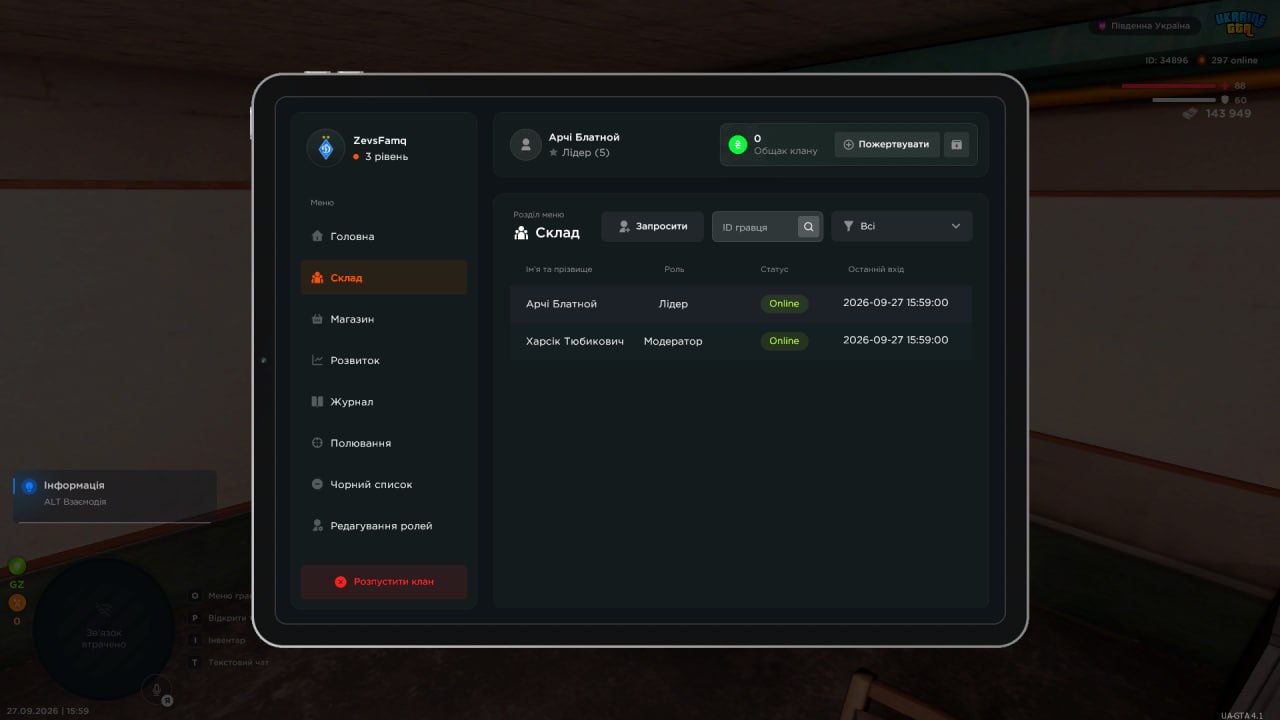Click the Общак клану balance label
Screen dimensions: 1280x720
(786, 151)
